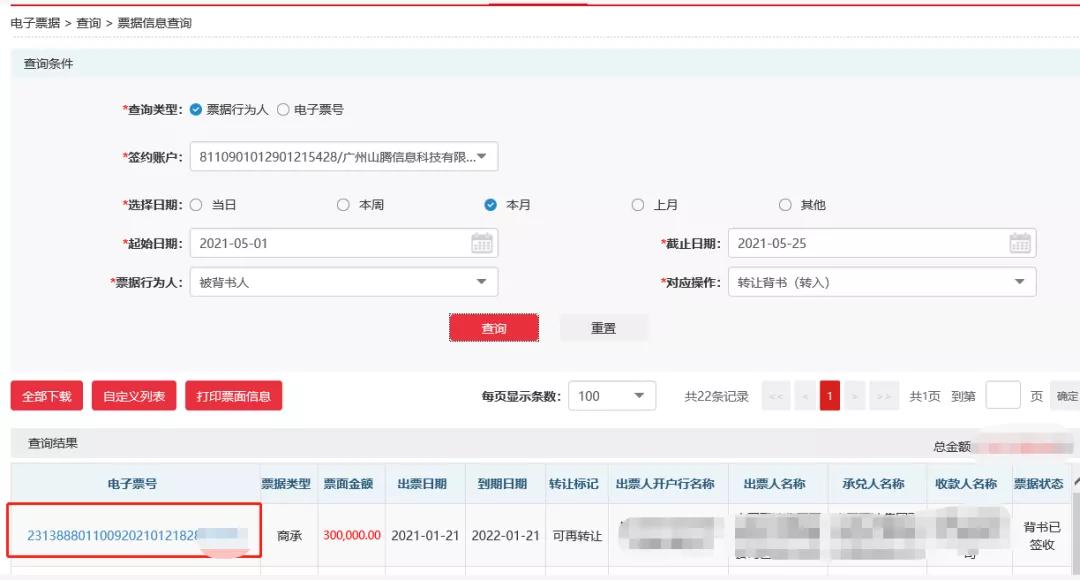Jump to the last page of results
Screen dimensions: 1080x580
884,396
